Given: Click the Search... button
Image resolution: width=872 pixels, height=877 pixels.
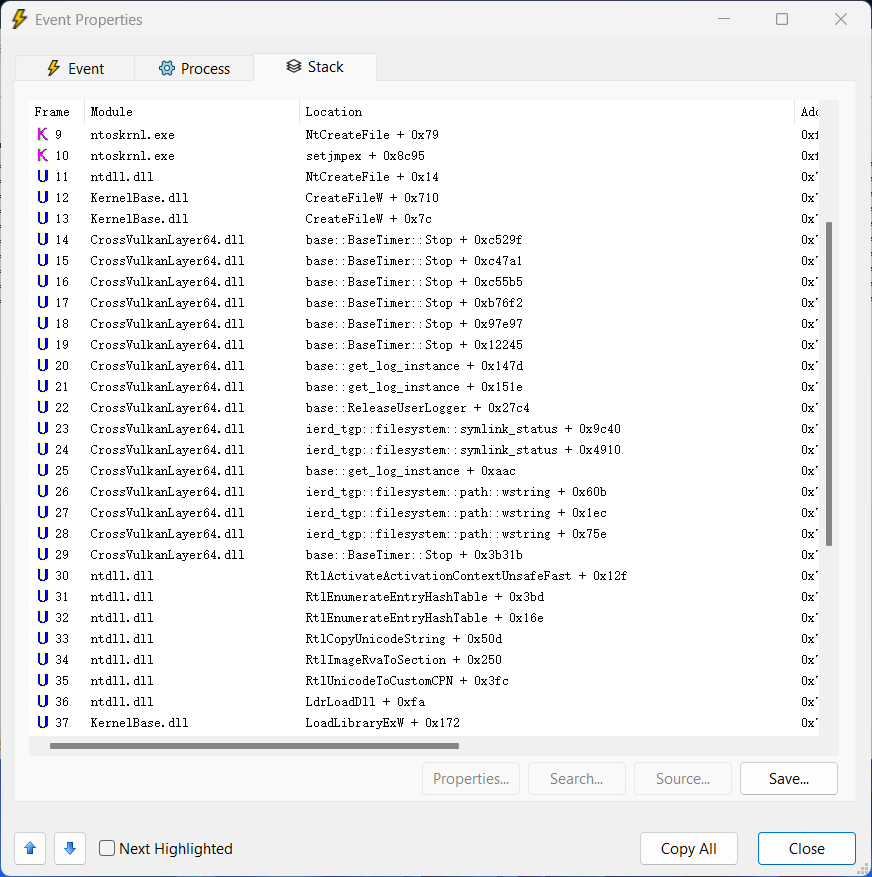Looking at the screenshot, I should click(576, 778).
